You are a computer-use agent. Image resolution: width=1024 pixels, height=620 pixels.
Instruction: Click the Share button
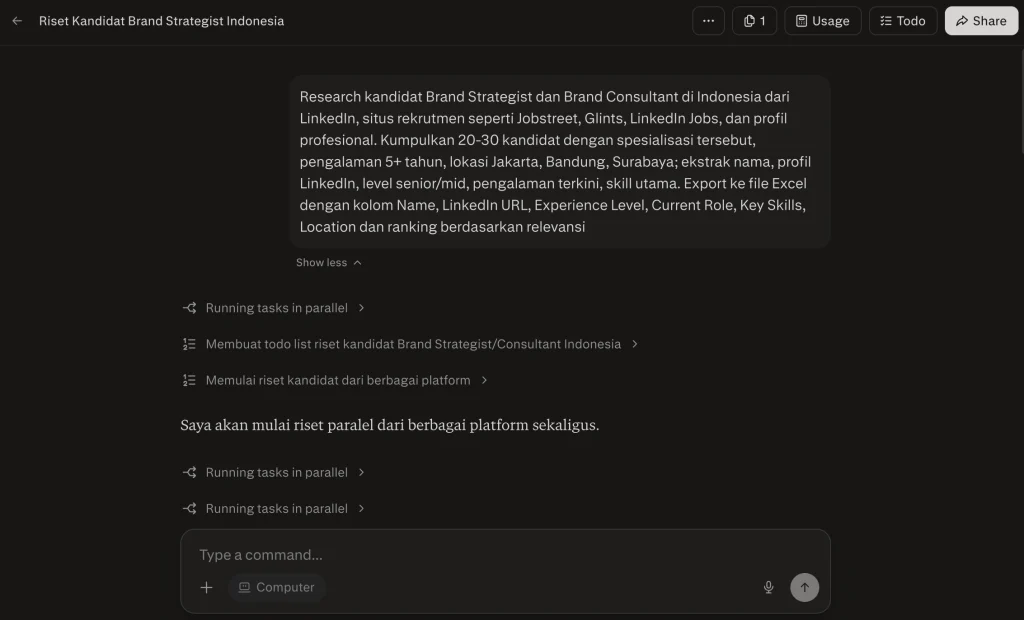980,20
